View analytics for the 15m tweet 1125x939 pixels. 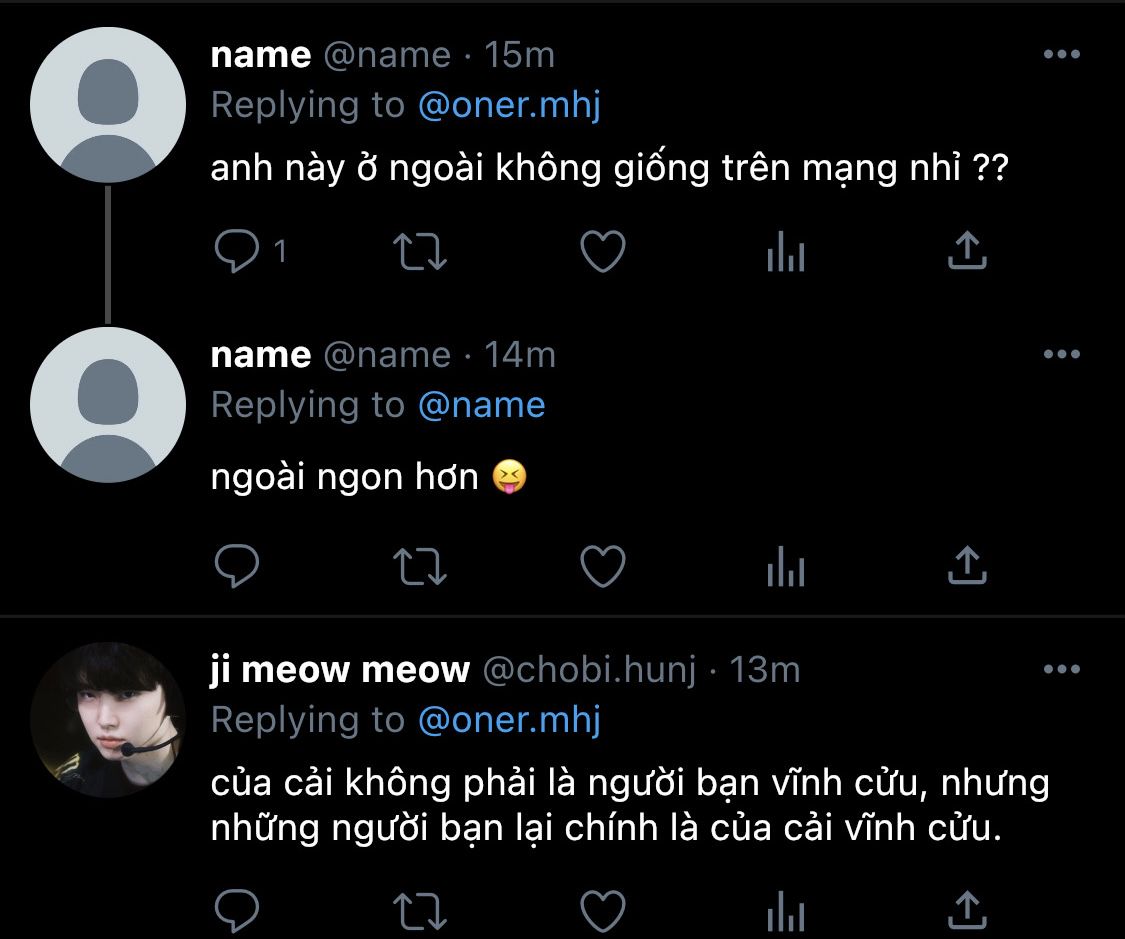click(x=785, y=255)
